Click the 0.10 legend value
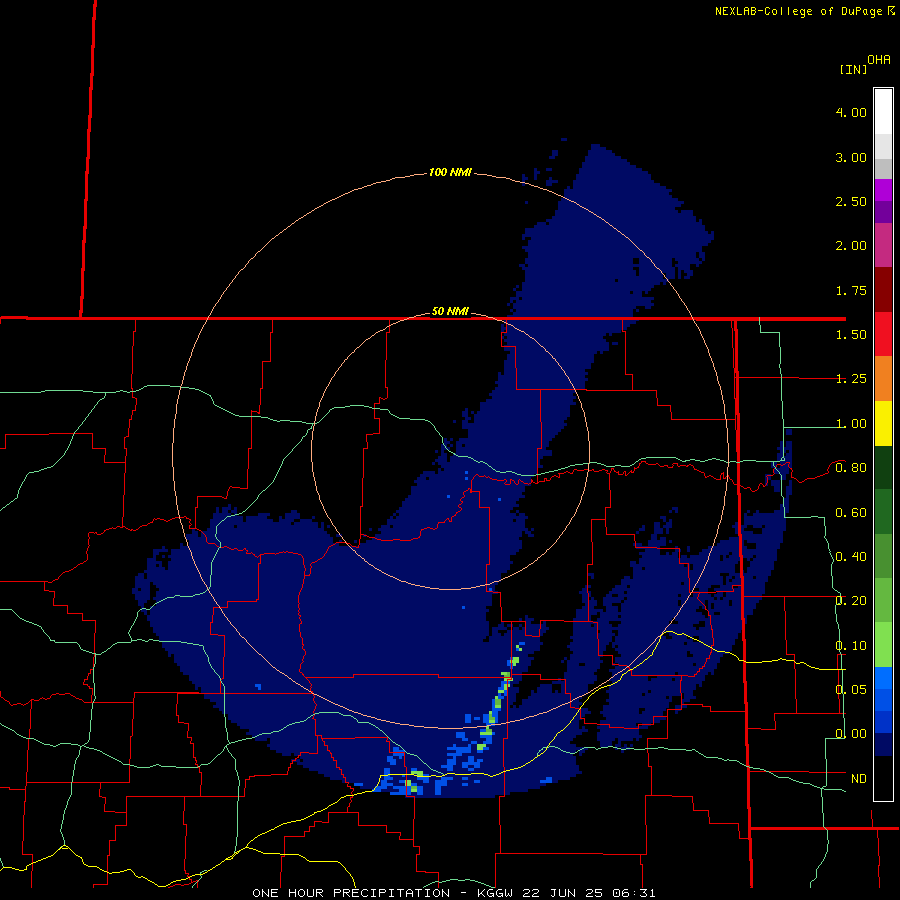900x900 pixels. (x=851, y=646)
